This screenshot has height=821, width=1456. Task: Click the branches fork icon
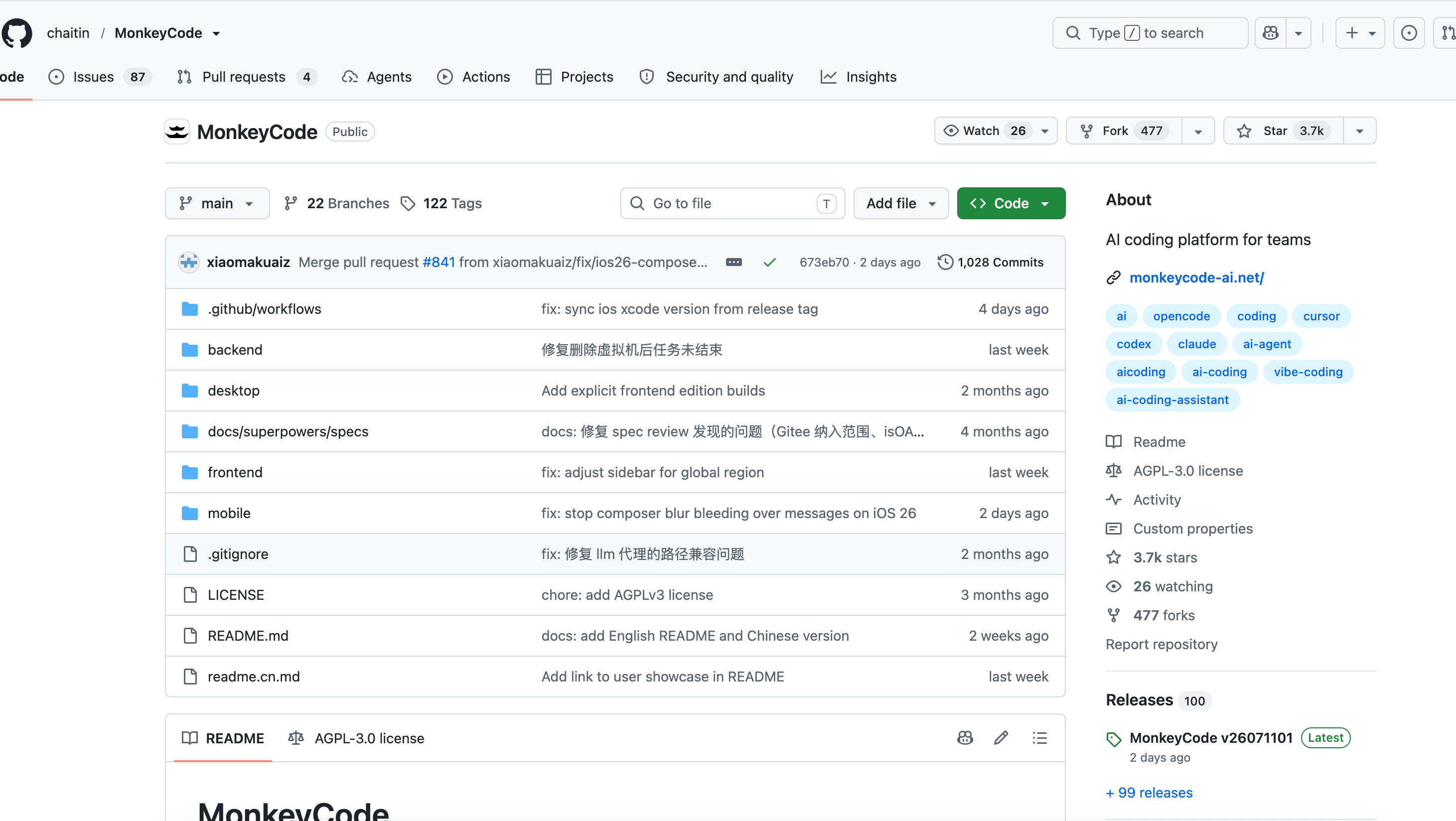(291, 203)
